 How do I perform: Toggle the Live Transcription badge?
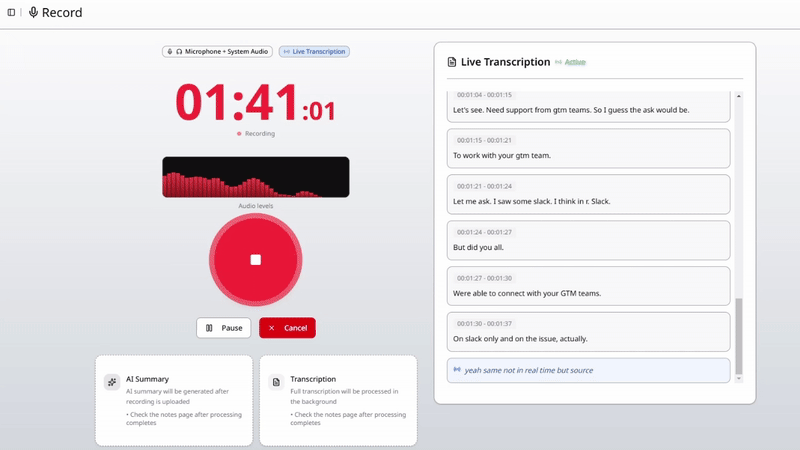pos(314,51)
